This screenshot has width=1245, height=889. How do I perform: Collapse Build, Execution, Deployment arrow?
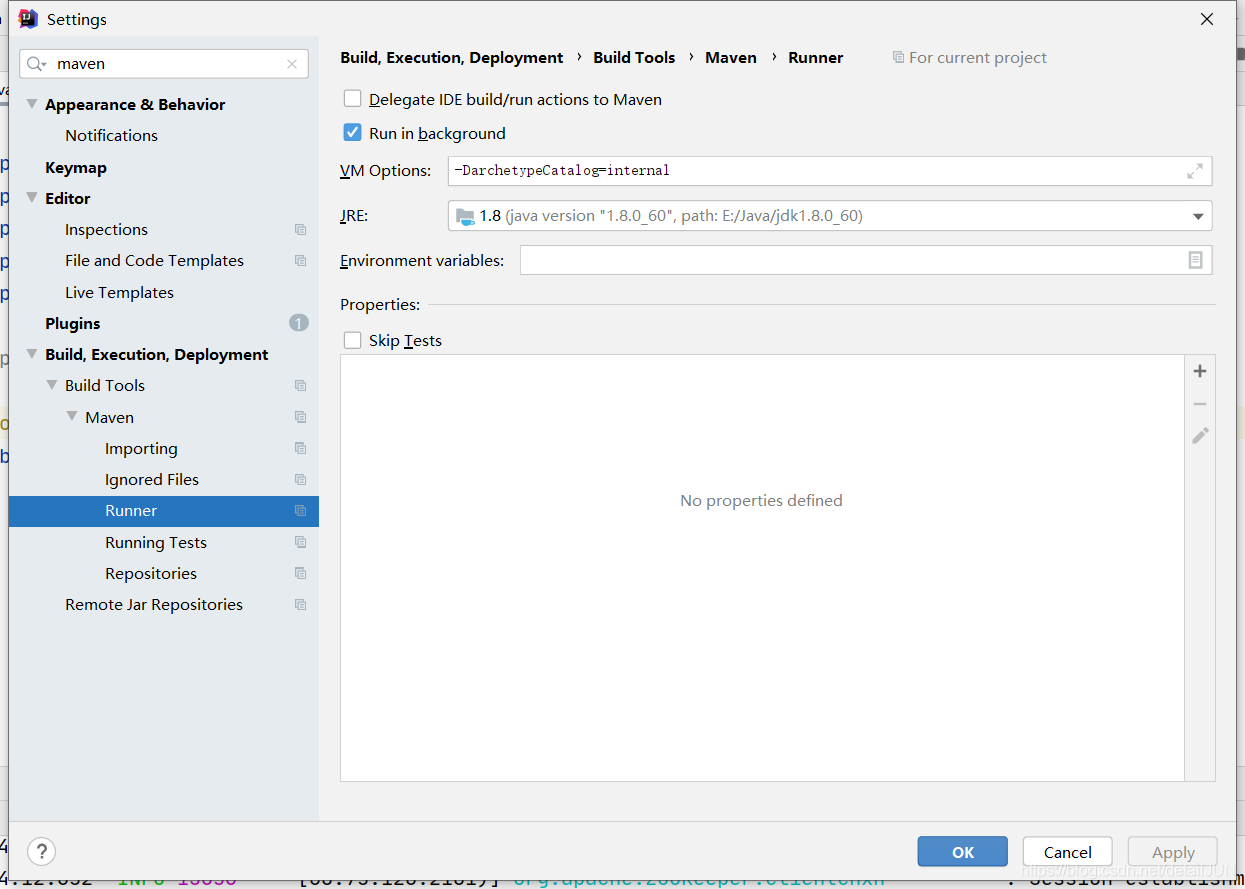pos(32,354)
